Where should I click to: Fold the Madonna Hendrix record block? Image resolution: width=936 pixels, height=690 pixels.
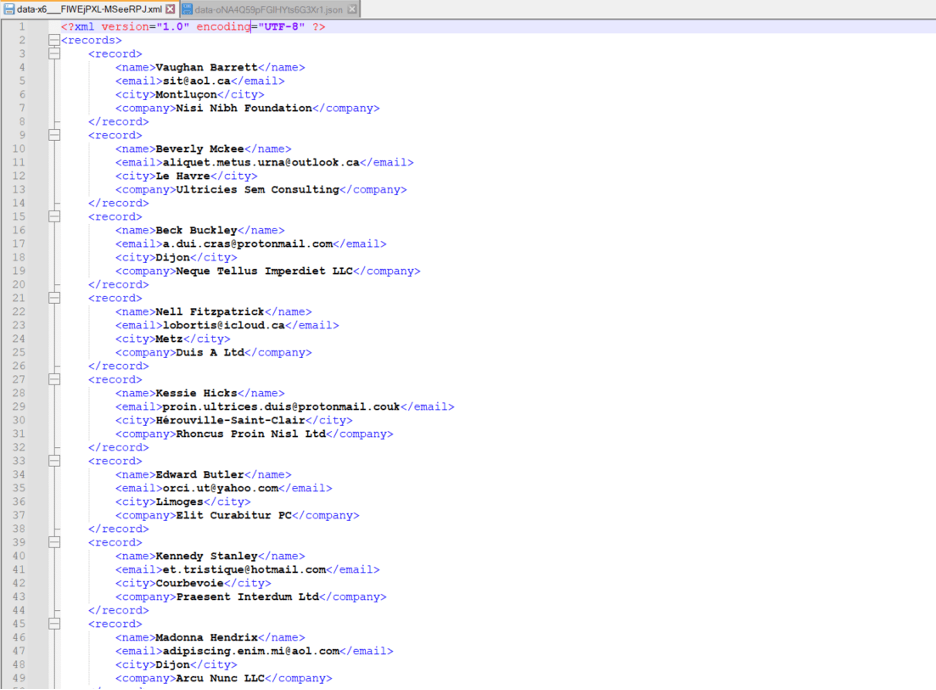click(x=54, y=624)
